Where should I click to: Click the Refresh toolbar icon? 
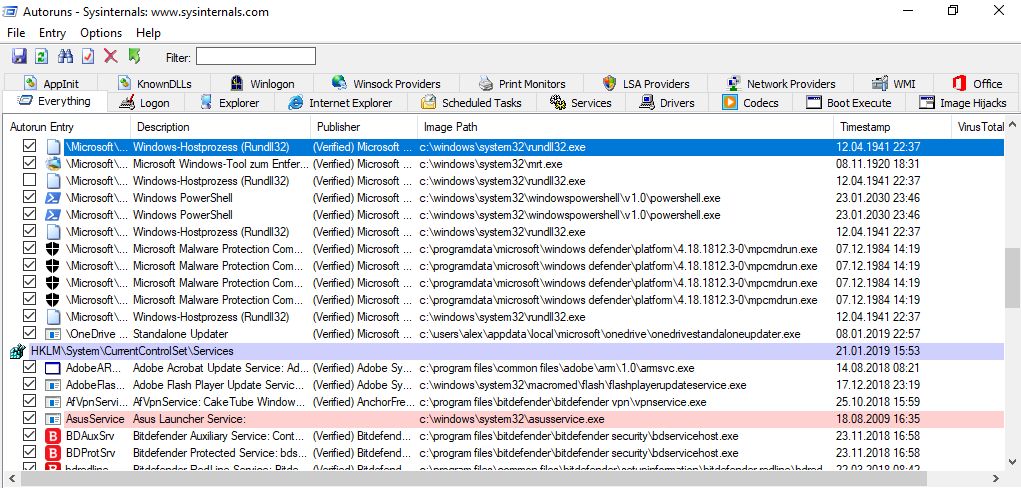42,56
